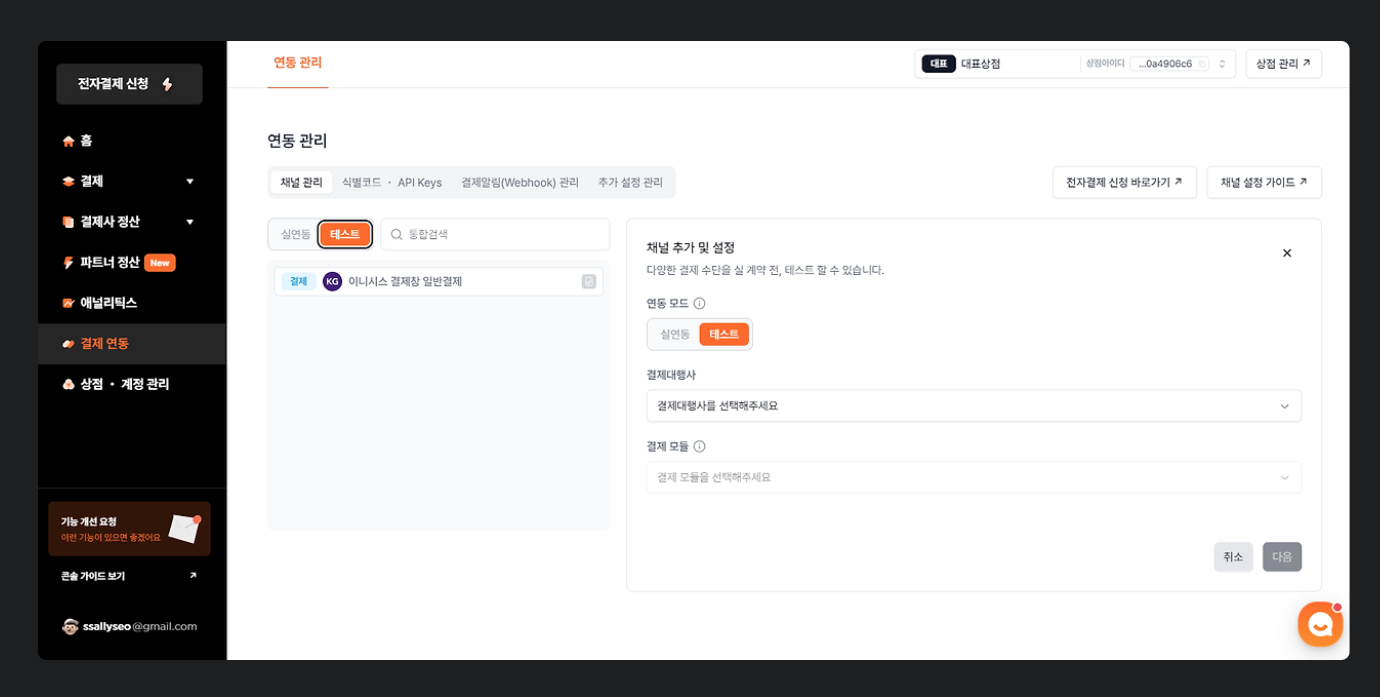Set 연동 모드 to 실연동 in the panel
1380x697 pixels.
[675, 334]
